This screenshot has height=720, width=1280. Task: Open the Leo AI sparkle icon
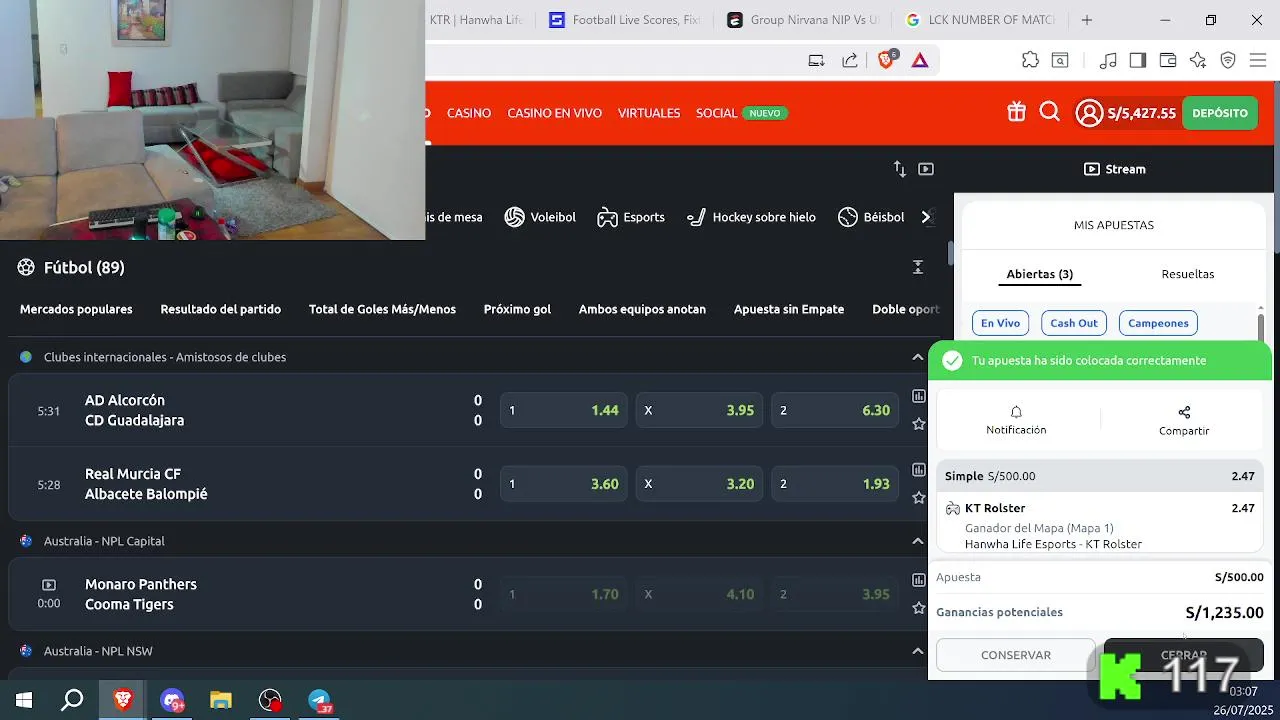(1198, 60)
